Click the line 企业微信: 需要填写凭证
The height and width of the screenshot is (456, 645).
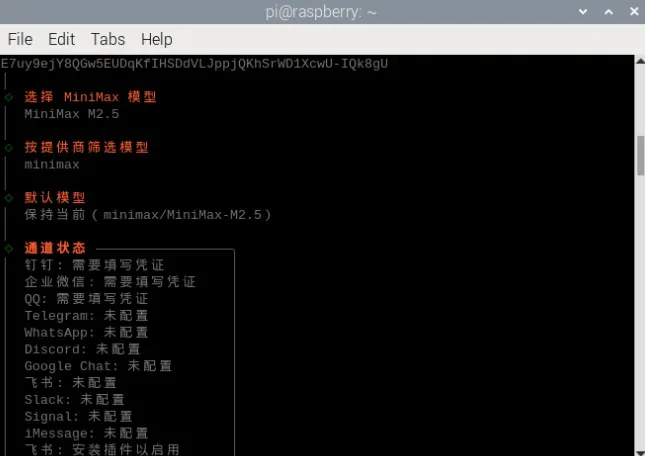click(110, 282)
